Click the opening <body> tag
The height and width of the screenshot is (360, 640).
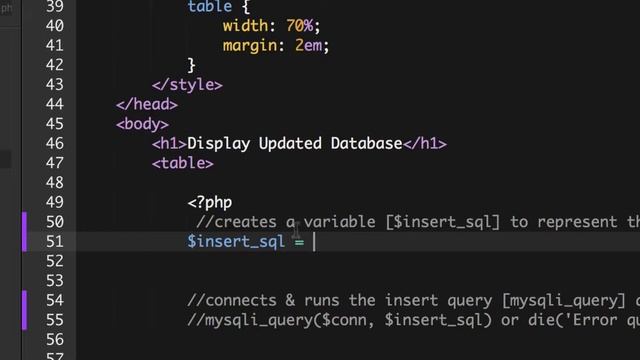click(x=142, y=124)
